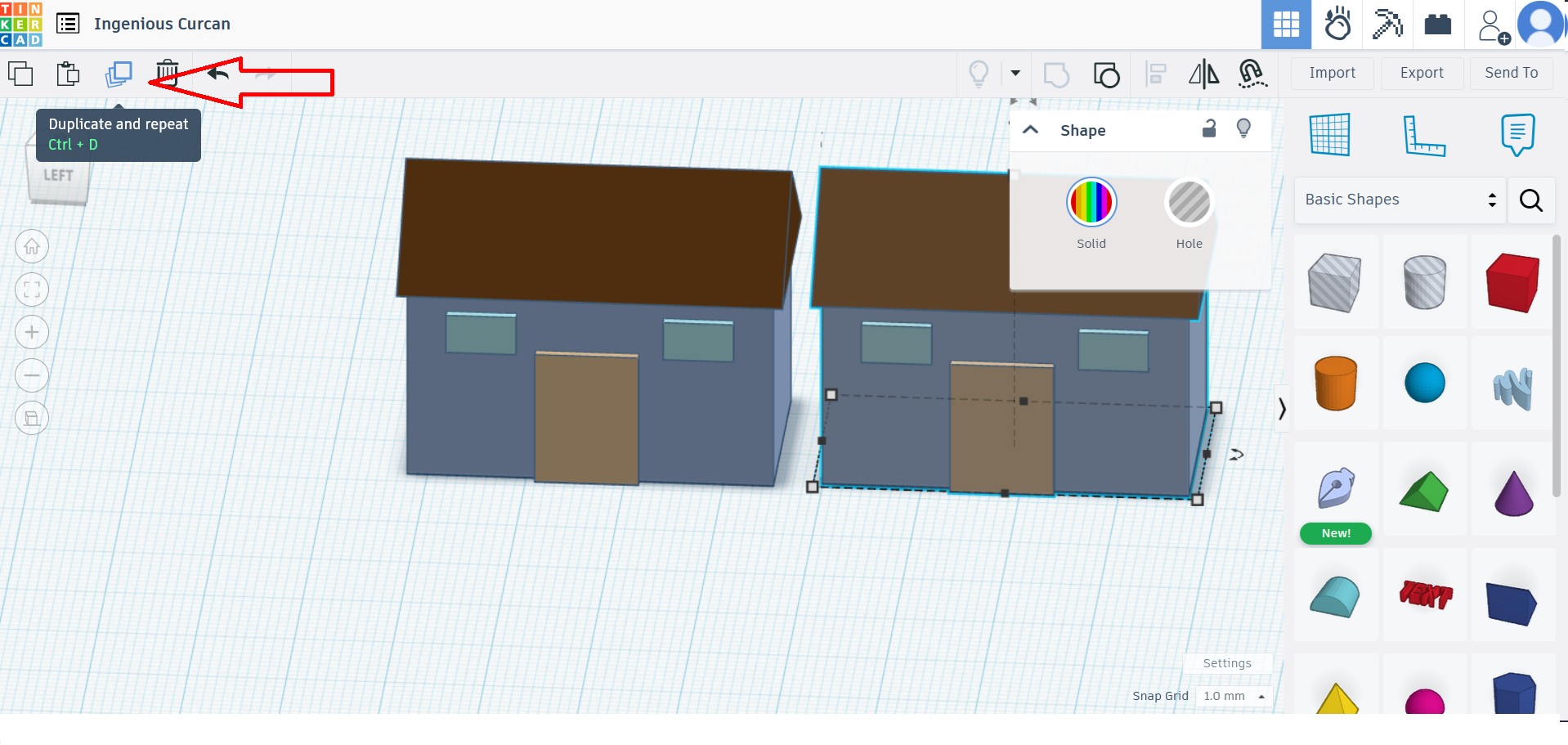Click the Duplicate and repeat icon
The width and height of the screenshot is (1568, 745).
coord(119,74)
